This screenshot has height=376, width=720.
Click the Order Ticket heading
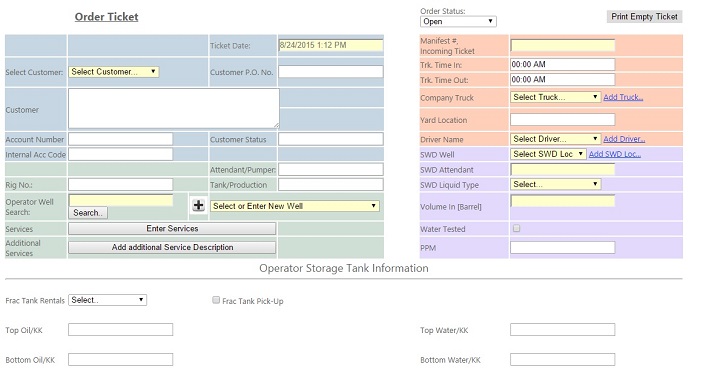click(x=107, y=17)
